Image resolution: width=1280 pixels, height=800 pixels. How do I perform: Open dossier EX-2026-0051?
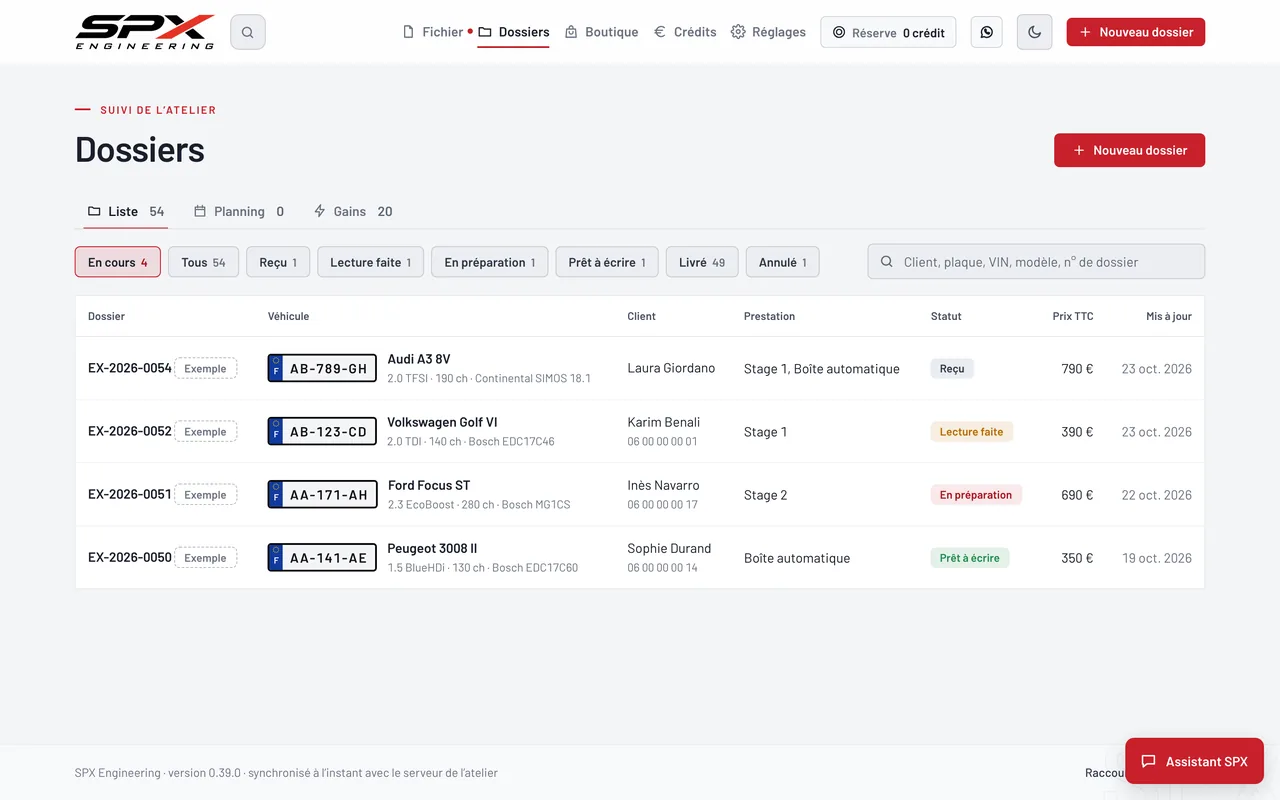click(x=130, y=494)
